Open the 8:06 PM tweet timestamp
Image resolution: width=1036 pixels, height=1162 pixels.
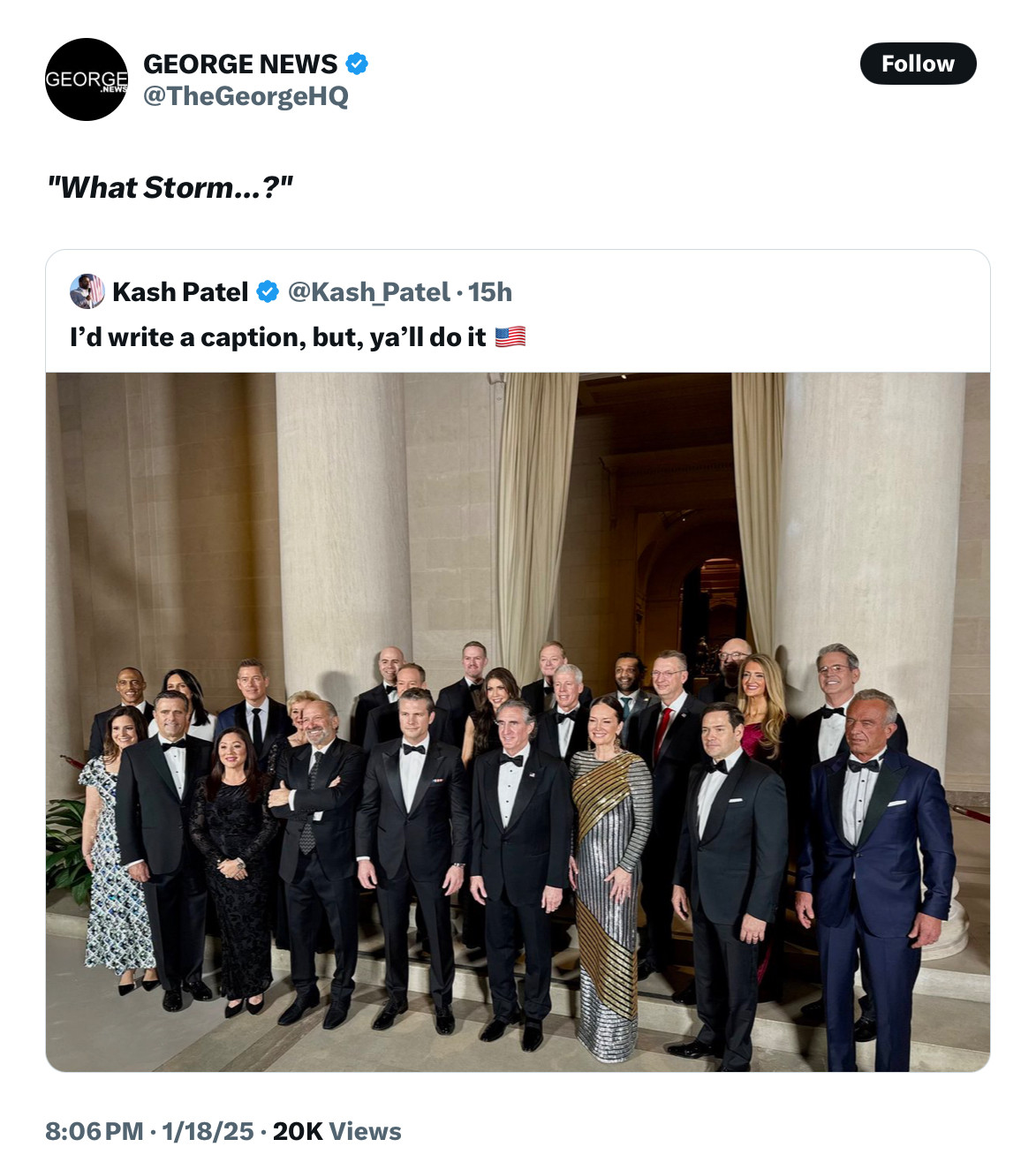click(x=94, y=1131)
